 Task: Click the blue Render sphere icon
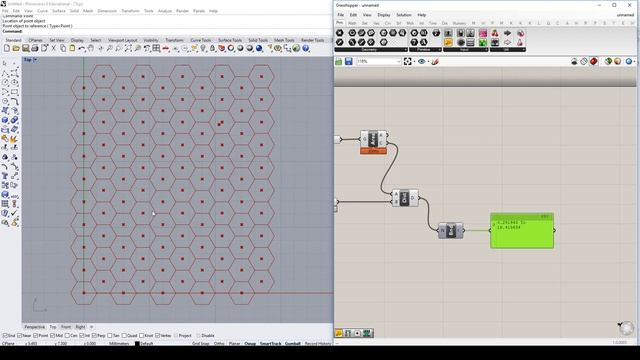[x=259, y=49]
